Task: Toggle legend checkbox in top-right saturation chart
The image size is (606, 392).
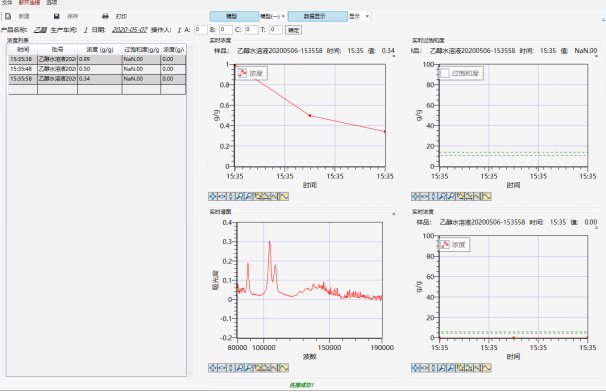Action: click(x=445, y=73)
